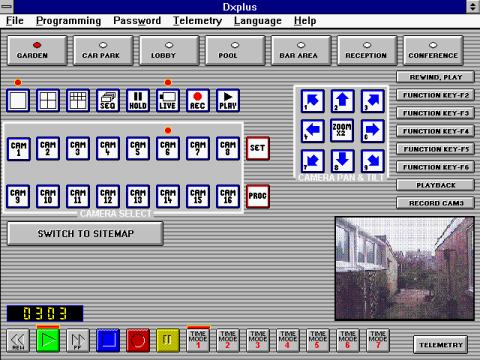The image size is (480, 360).
Task: Tilt camera down-right with the diagonal arrow
Action: click(372, 161)
